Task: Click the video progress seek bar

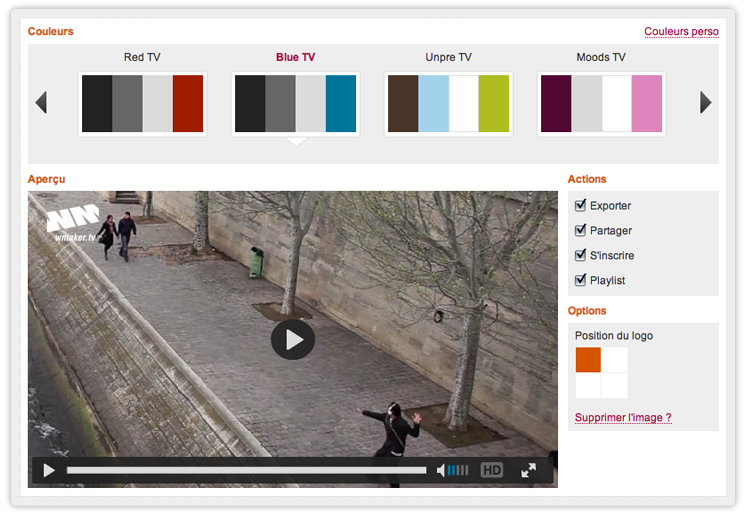Action: pyautogui.click(x=246, y=470)
